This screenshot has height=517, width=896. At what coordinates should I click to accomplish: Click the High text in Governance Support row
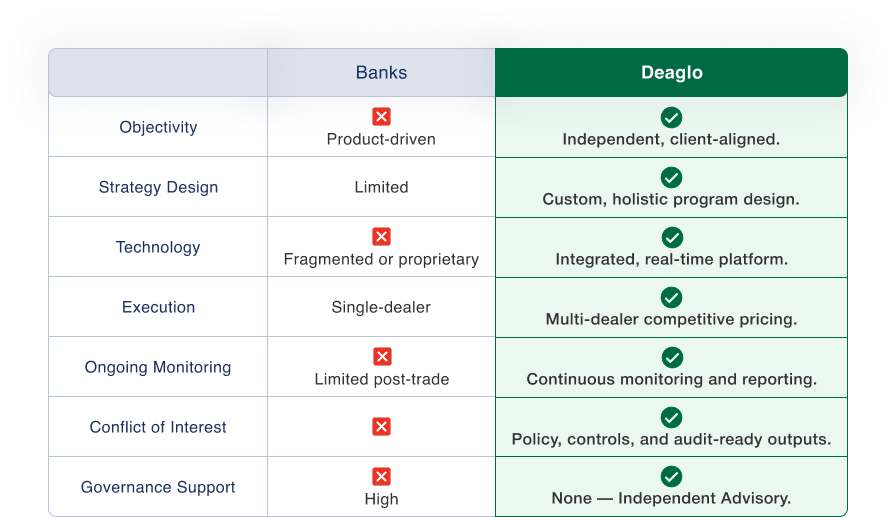pyautogui.click(x=381, y=499)
